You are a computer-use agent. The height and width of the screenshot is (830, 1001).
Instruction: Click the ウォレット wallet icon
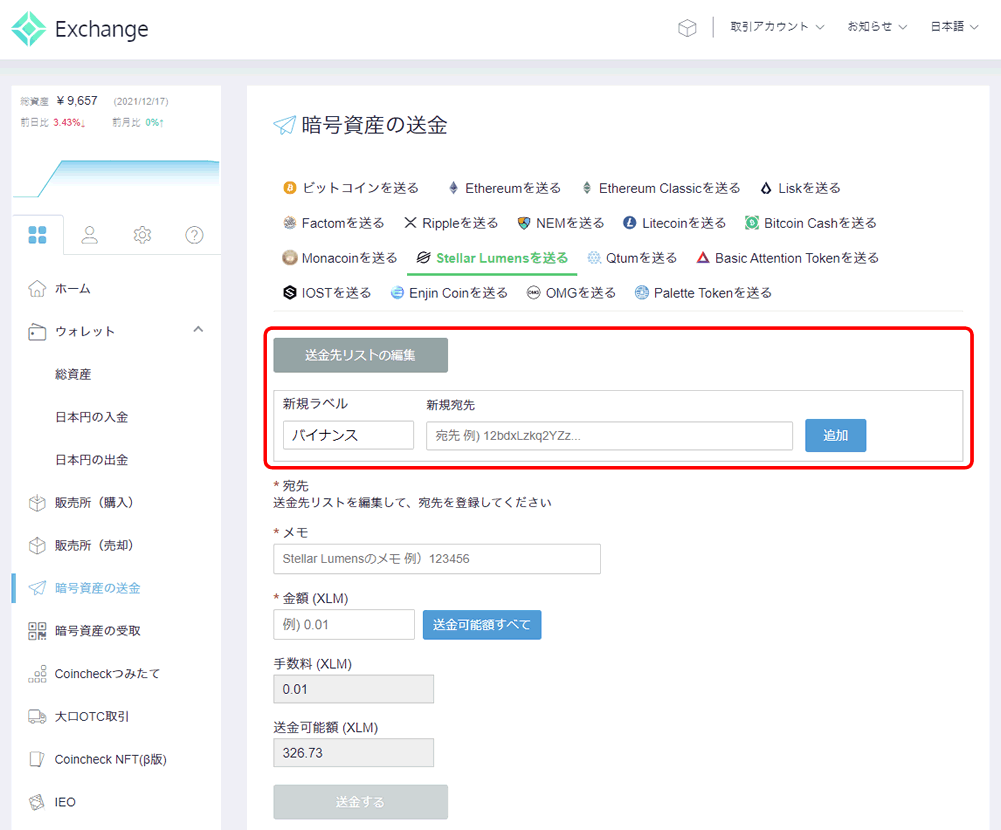37,331
